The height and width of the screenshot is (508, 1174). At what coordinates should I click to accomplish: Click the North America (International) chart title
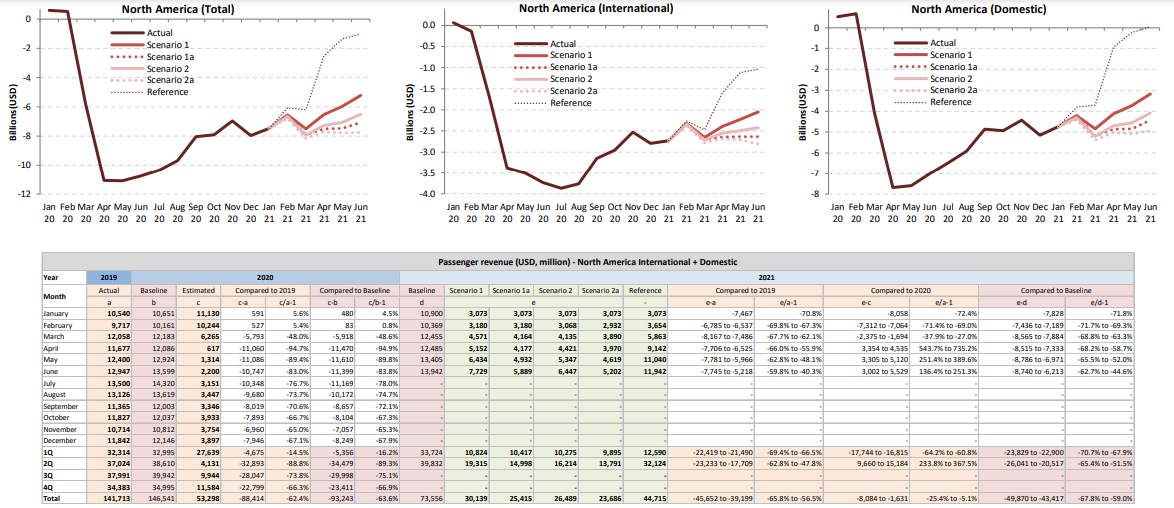coord(596,8)
